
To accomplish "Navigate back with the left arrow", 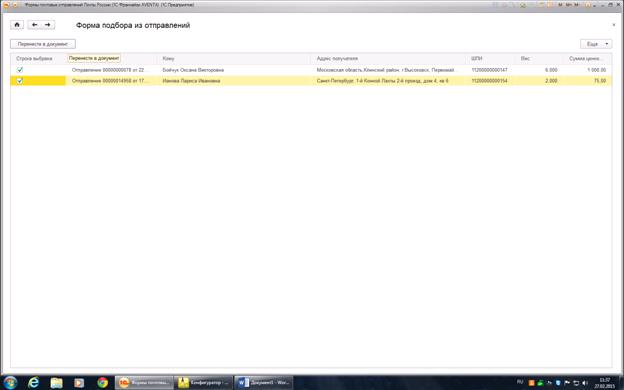I will click(35, 25).
